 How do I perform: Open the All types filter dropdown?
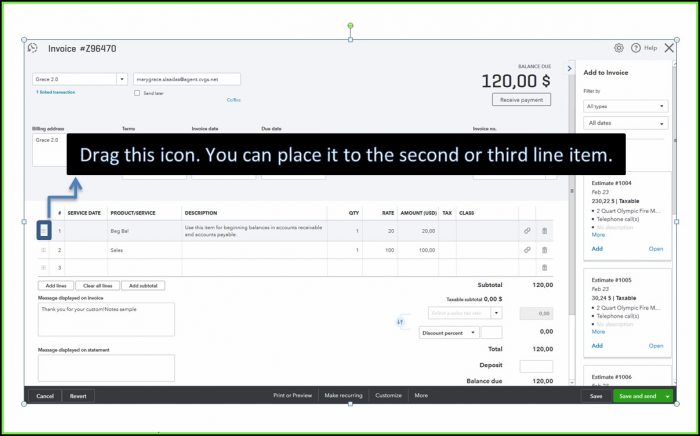[x=625, y=106]
